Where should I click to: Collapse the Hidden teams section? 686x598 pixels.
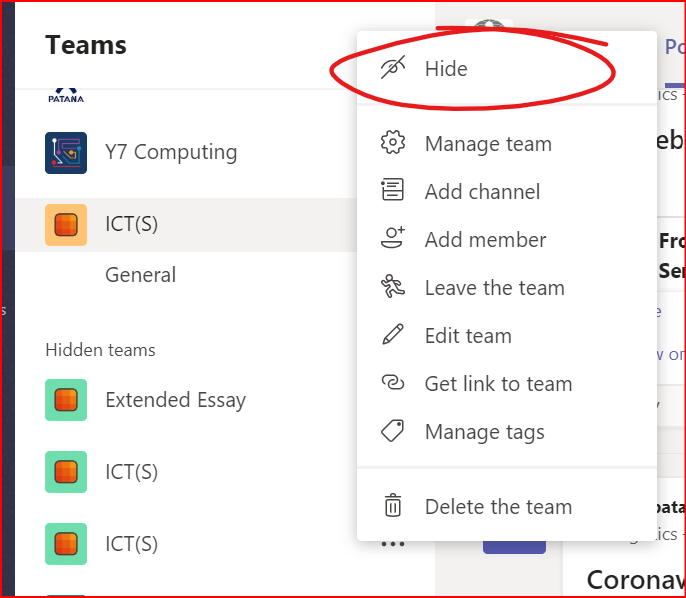click(x=100, y=350)
